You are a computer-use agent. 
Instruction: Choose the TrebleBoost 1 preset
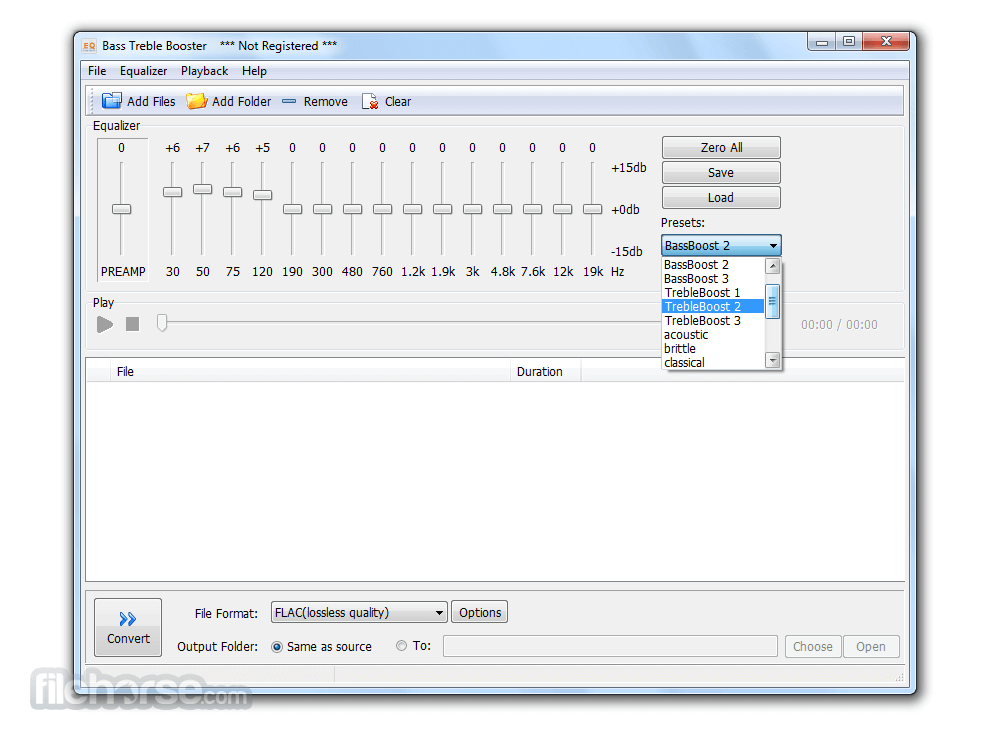(713, 292)
